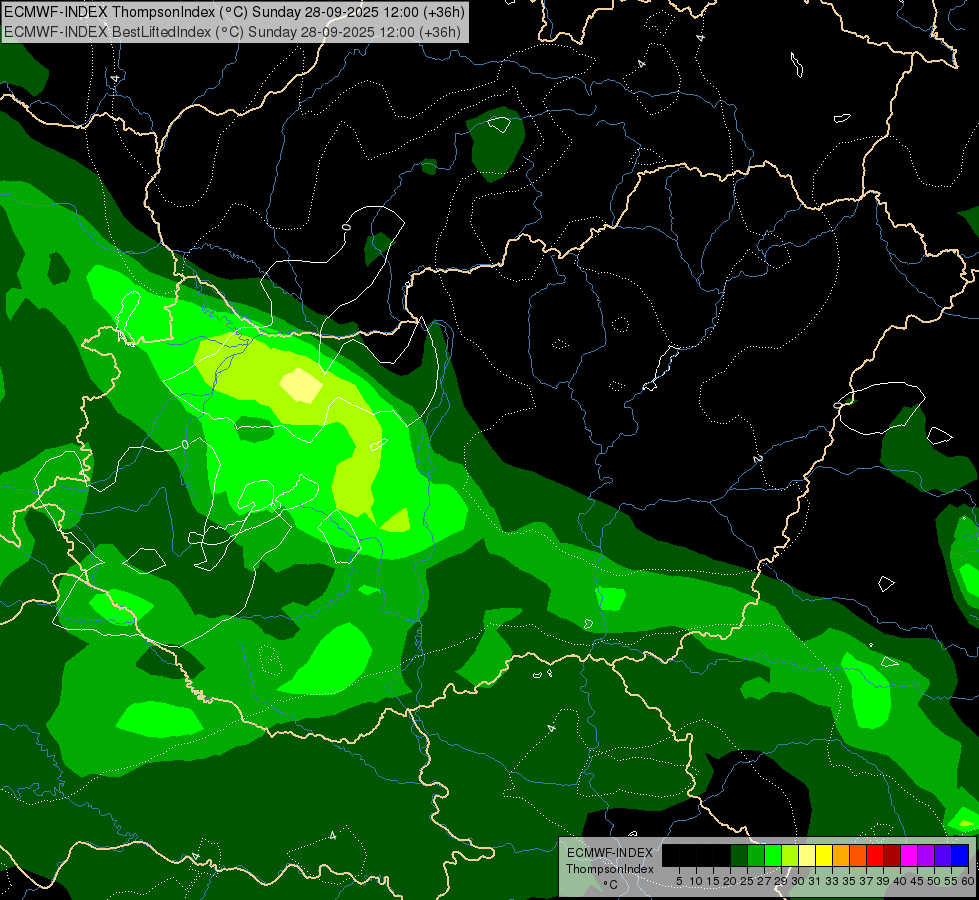Click legend scale value 55
Image resolution: width=979 pixels, height=900 pixels.
951,881
